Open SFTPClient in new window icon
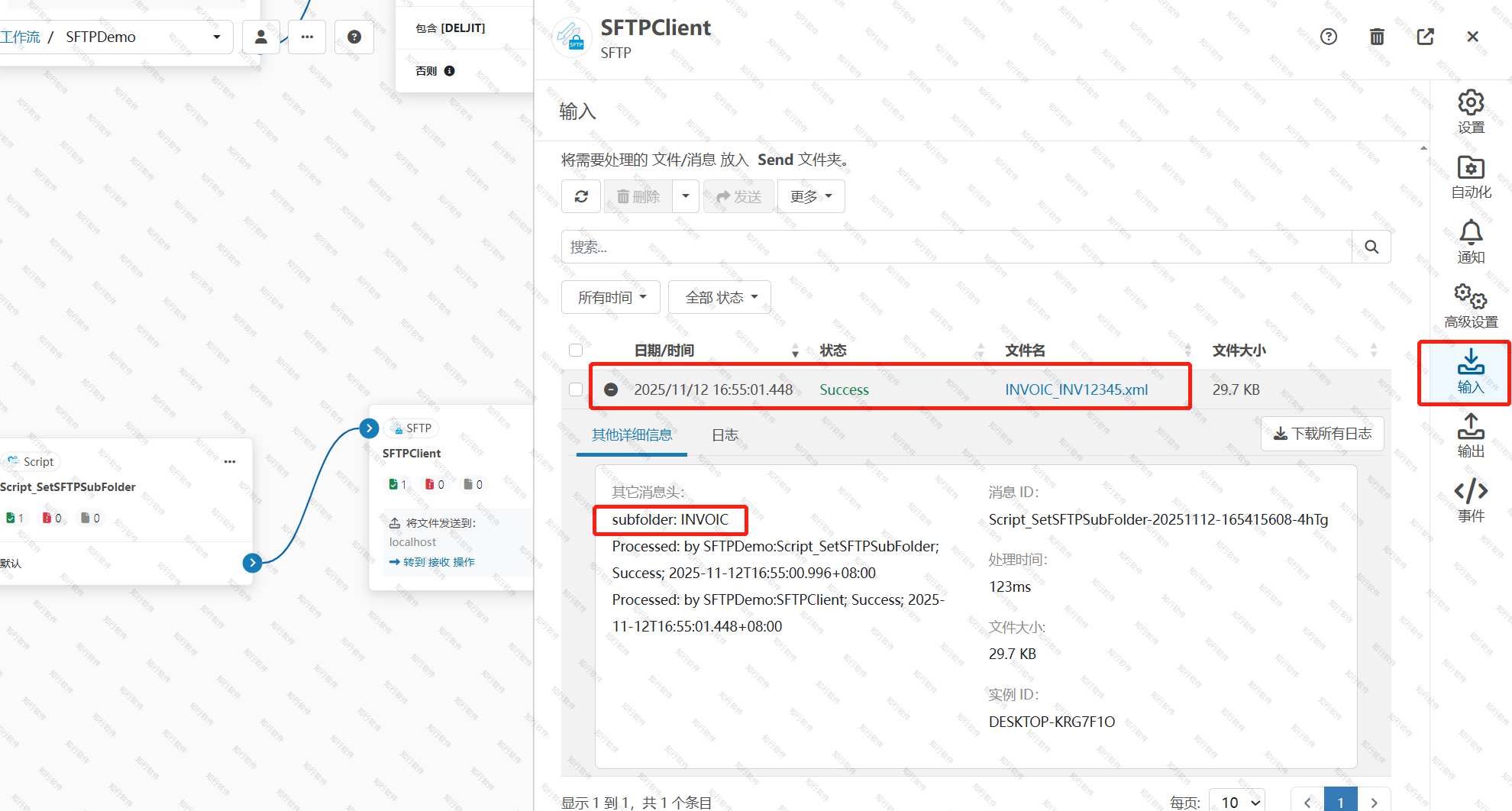The height and width of the screenshot is (811, 1512). tap(1425, 37)
